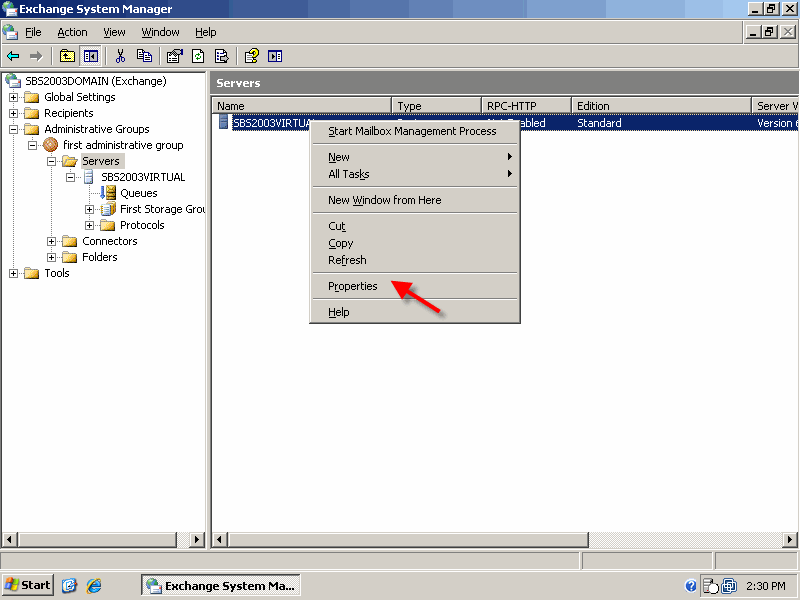Sort list by the Type column header
This screenshot has width=800, height=600.
point(437,106)
